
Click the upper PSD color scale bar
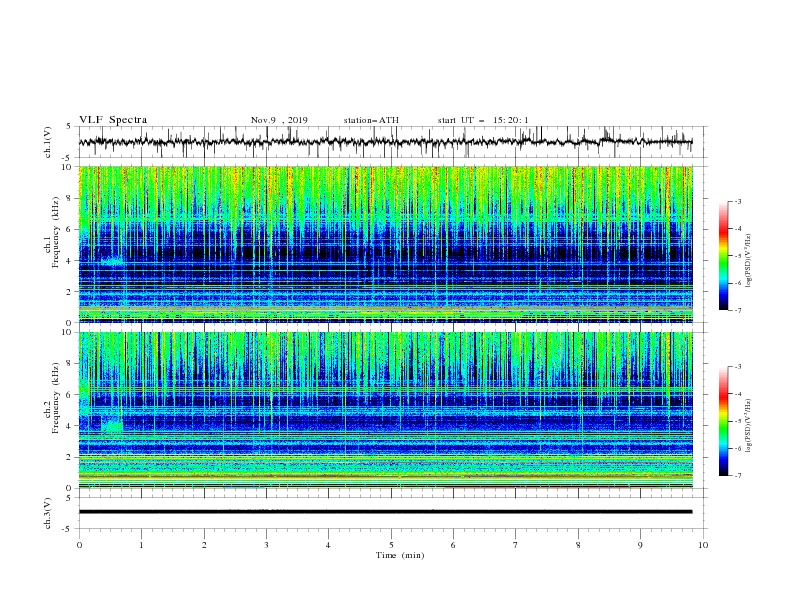(x=724, y=256)
